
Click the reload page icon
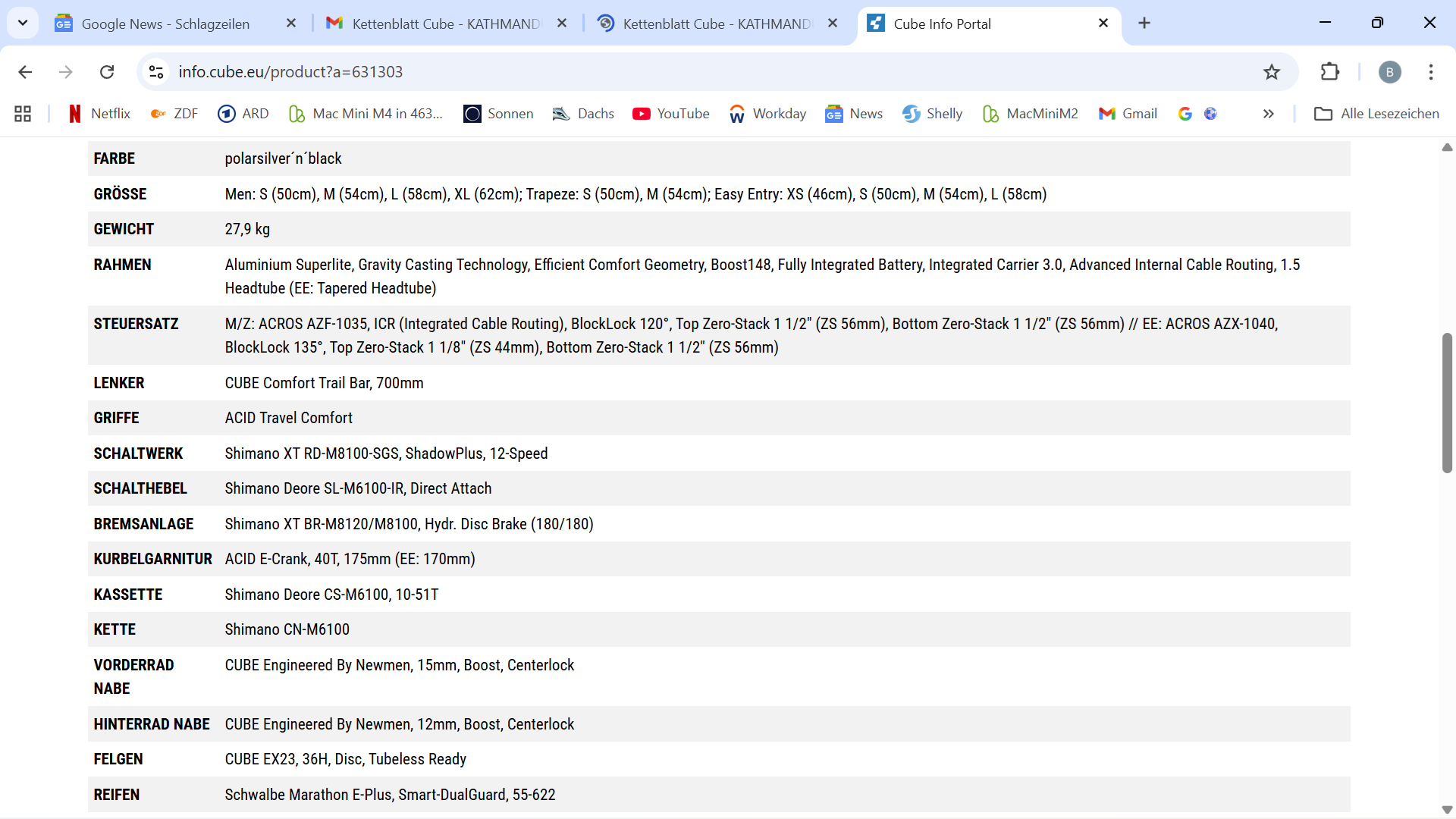(107, 72)
